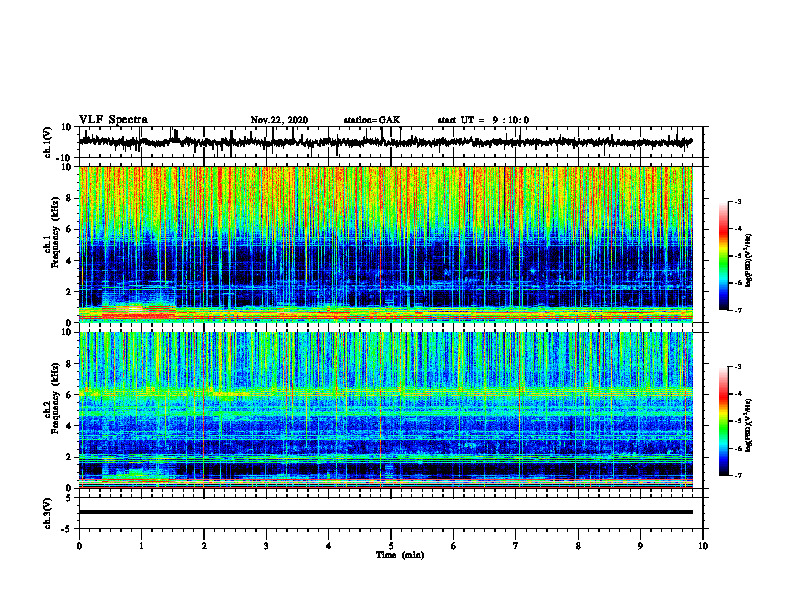792x612 pixels.
Task: Click the "-3" label on ch.1 color scale
Action: [x=738, y=202]
